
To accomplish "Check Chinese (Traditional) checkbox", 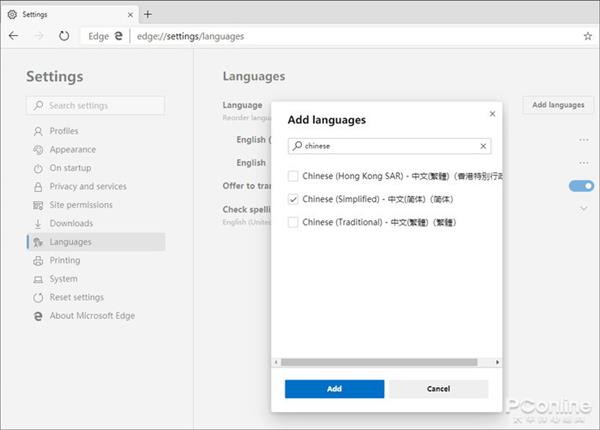I will pos(293,222).
